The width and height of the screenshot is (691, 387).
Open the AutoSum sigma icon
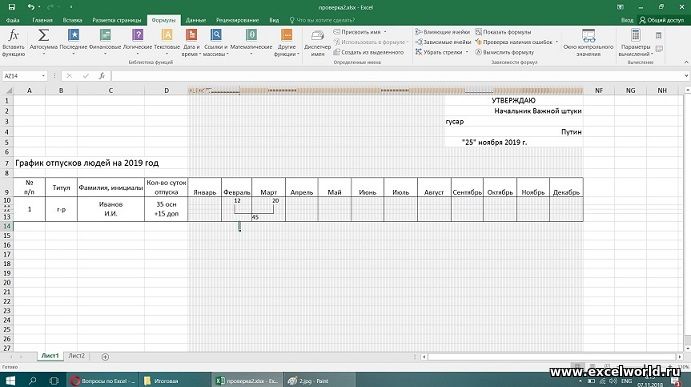(43, 35)
